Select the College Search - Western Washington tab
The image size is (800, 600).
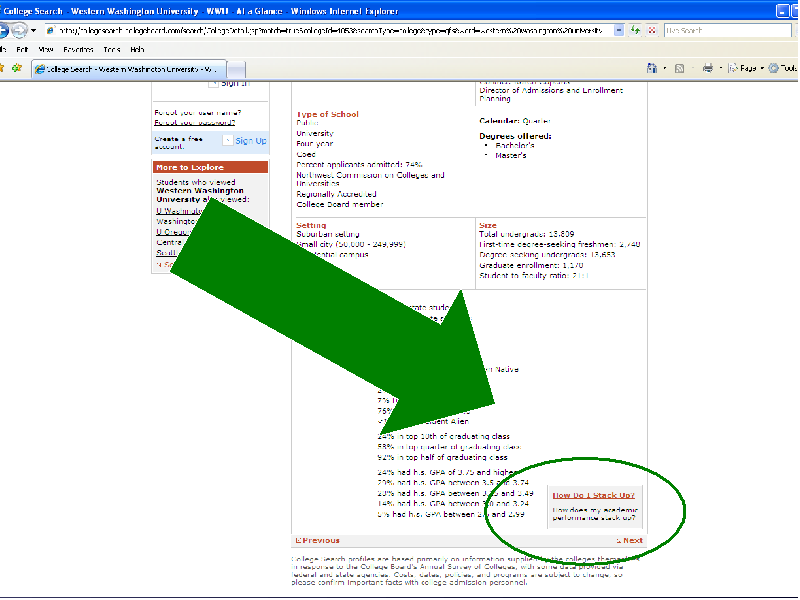[129, 69]
